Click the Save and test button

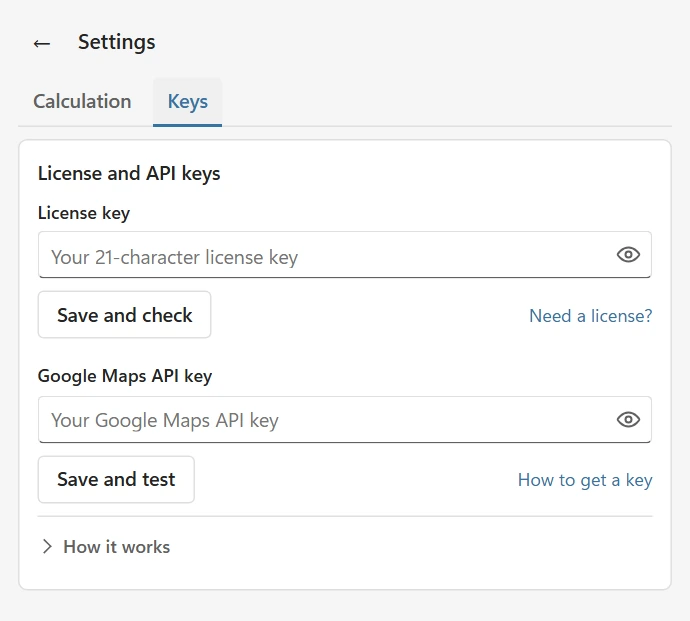(116, 479)
